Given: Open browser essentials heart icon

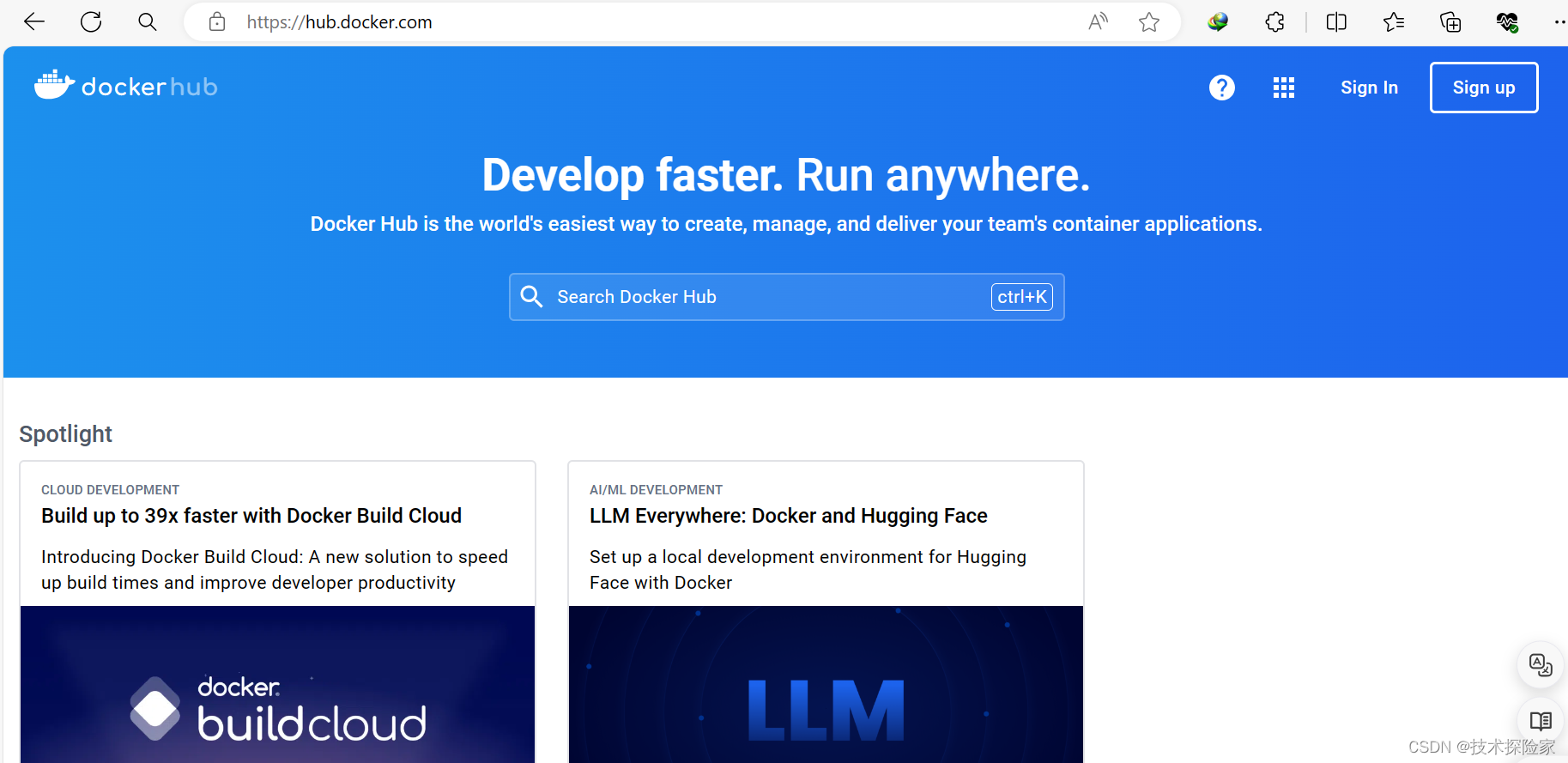Looking at the screenshot, I should click(1508, 21).
